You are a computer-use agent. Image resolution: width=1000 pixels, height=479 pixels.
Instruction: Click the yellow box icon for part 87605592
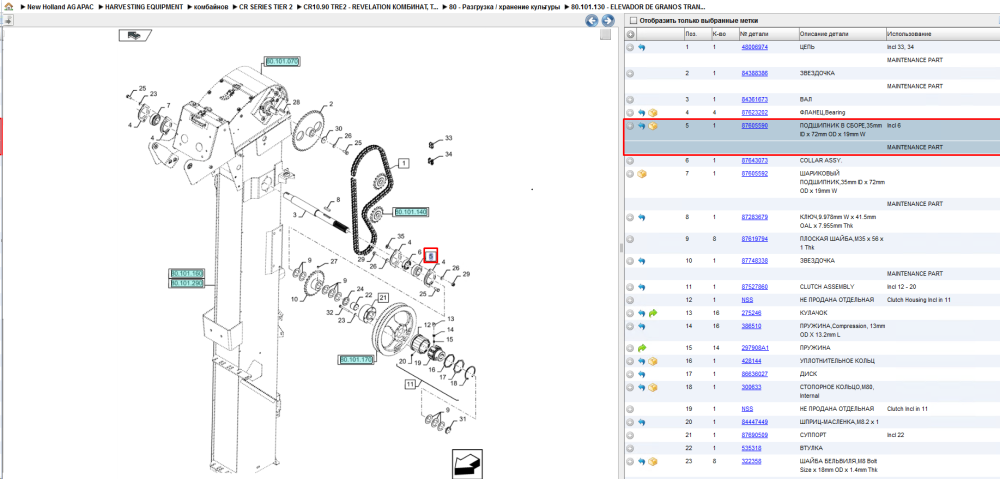(x=642, y=173)
